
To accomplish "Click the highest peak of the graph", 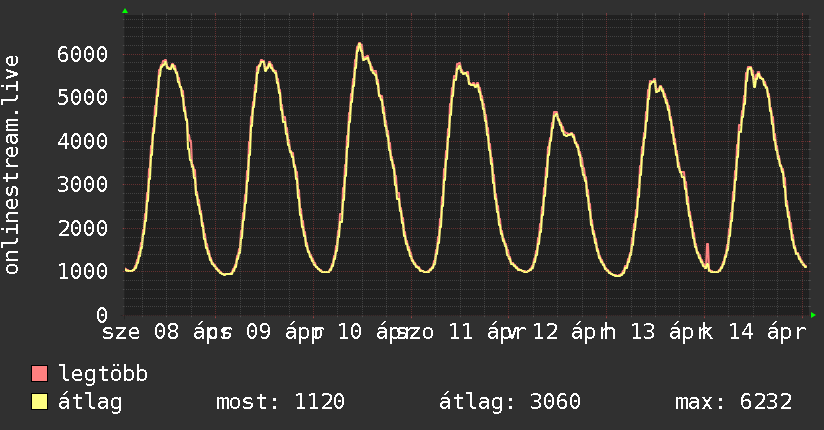I will tap(359, 44).
